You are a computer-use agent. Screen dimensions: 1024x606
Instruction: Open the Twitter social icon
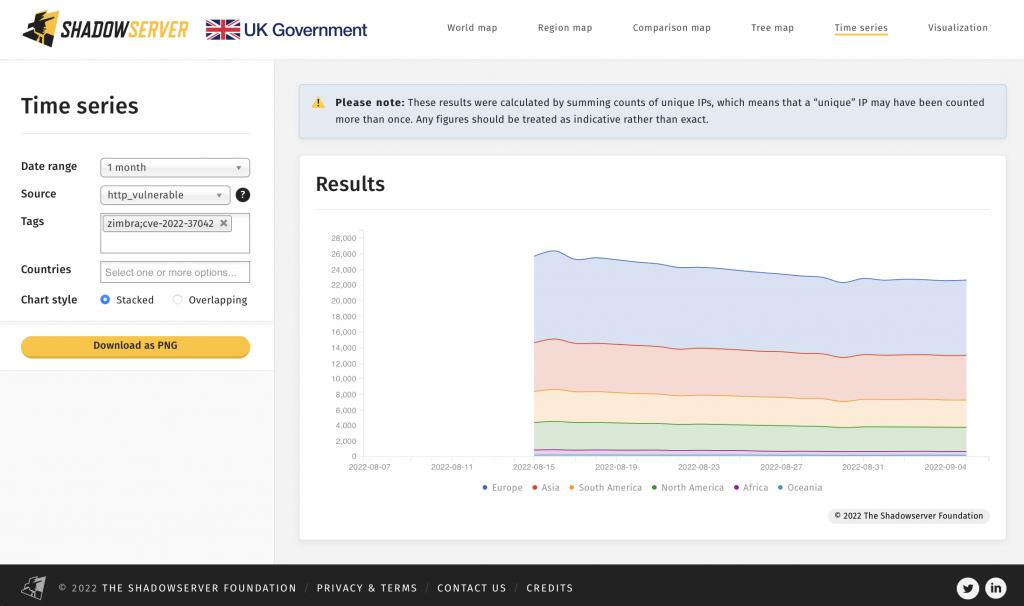click(x=967, y=588)
